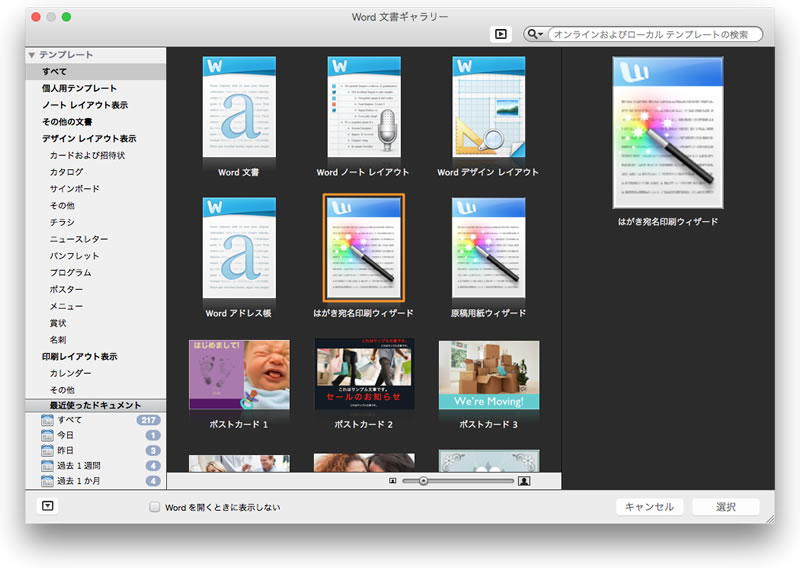
Task: Click calendar icon next to 昨日
Action: click(x=47, y=451)
